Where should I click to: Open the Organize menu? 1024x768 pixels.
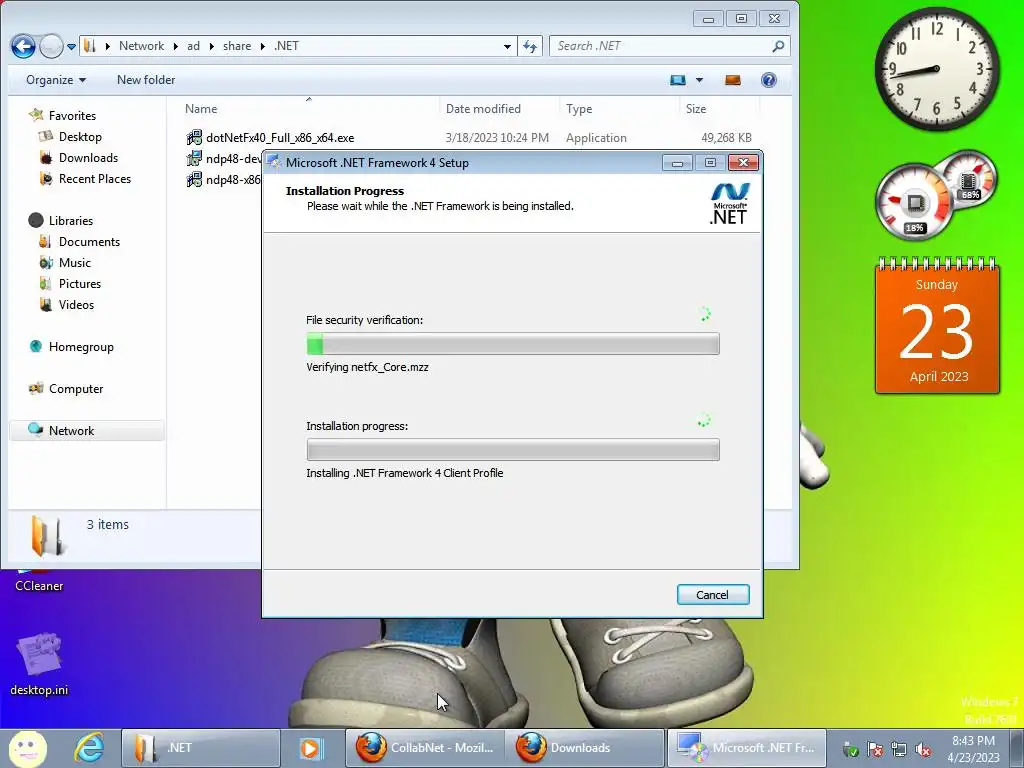pyautogui.click(x=56, y=80)
